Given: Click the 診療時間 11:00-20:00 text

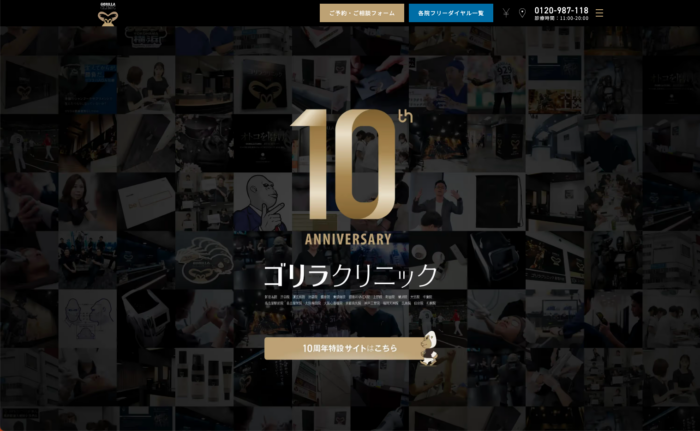Looking at the screenshot, I should point(561,18).
